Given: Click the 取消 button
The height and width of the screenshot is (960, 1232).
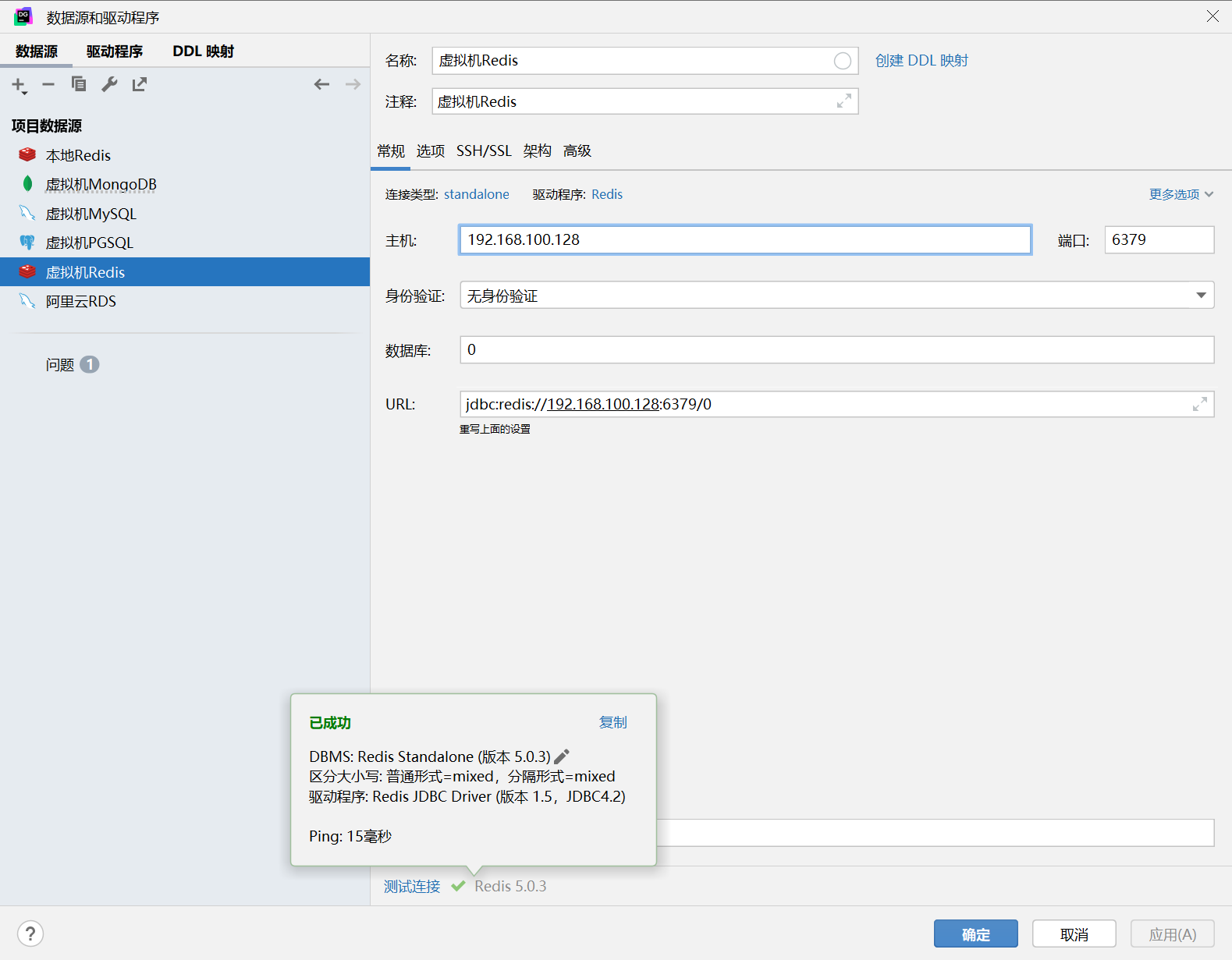Looking at the screenshot, I should [1074, 934].
